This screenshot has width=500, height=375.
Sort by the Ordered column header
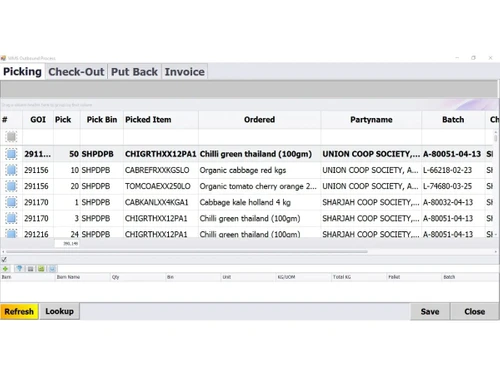point(260,120)
